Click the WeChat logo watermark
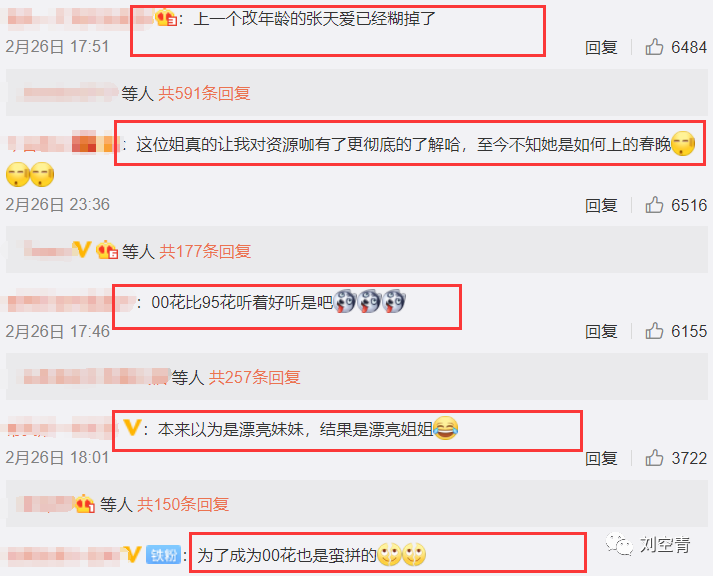Screen dimensions: 713x576 tap(619, 544)
